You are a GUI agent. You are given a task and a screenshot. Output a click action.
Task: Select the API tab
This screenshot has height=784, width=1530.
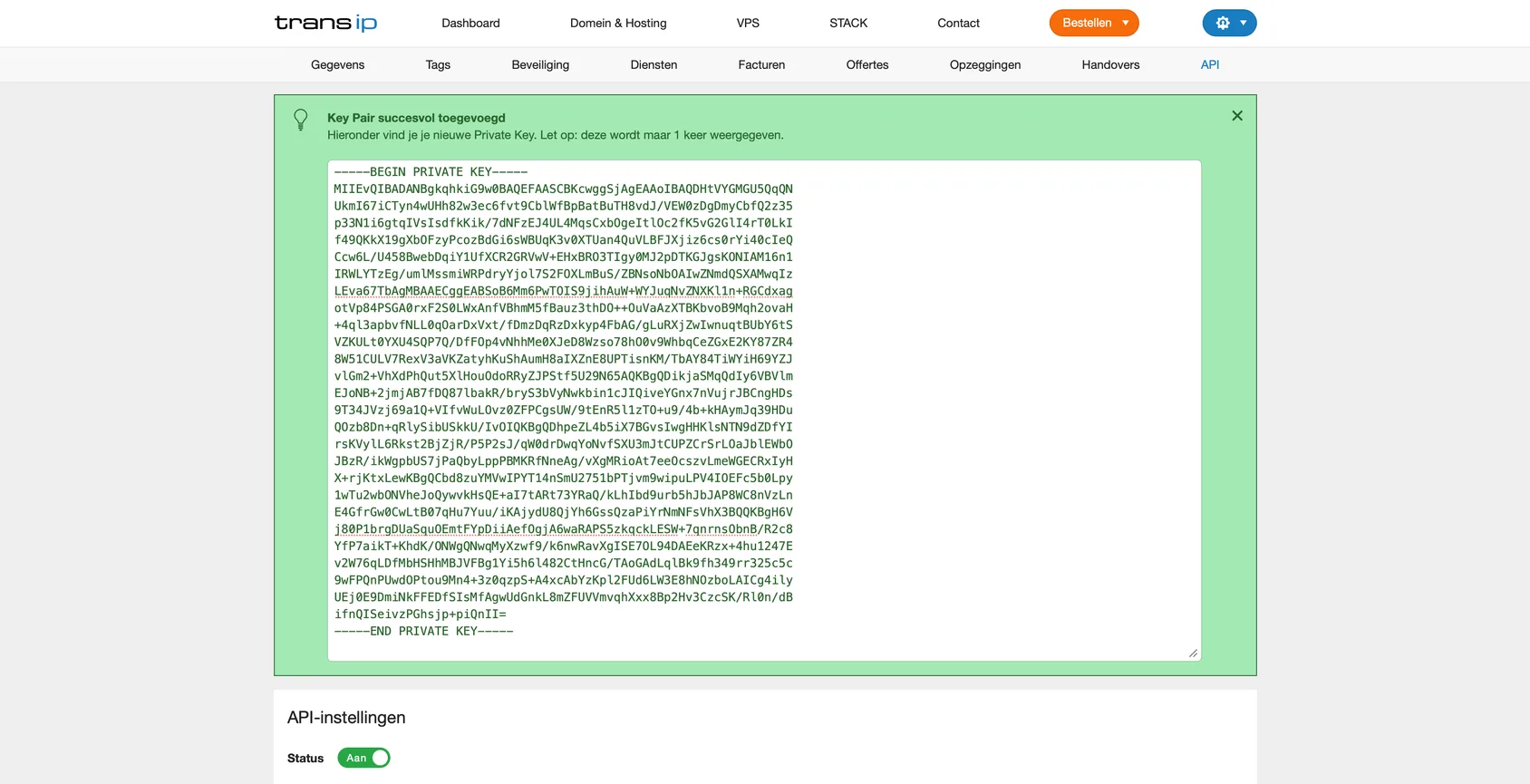[x=1210, y=65]
